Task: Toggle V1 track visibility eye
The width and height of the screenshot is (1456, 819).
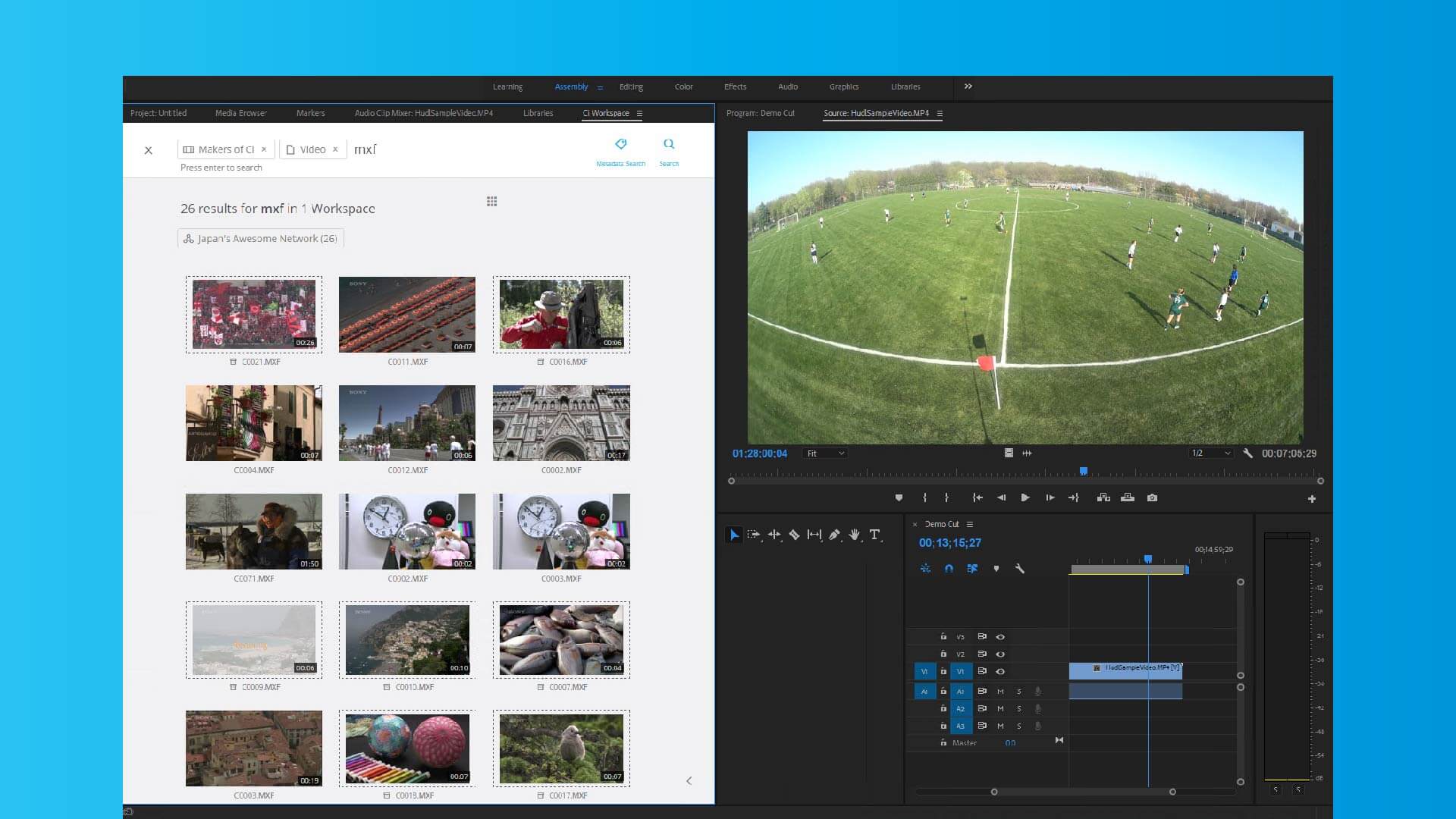Action: (x=1000, y=671)
